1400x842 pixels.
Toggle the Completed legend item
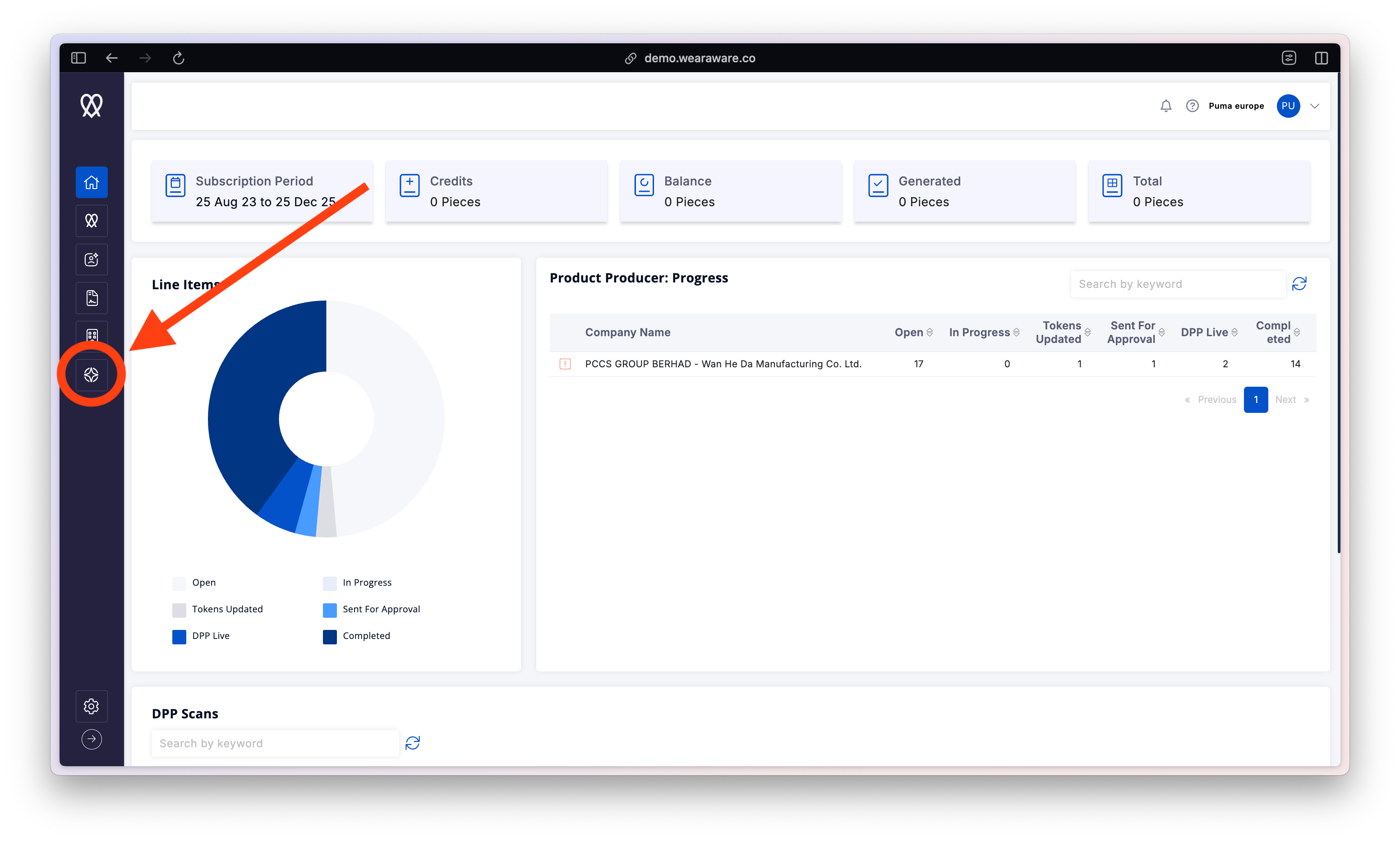357,636
